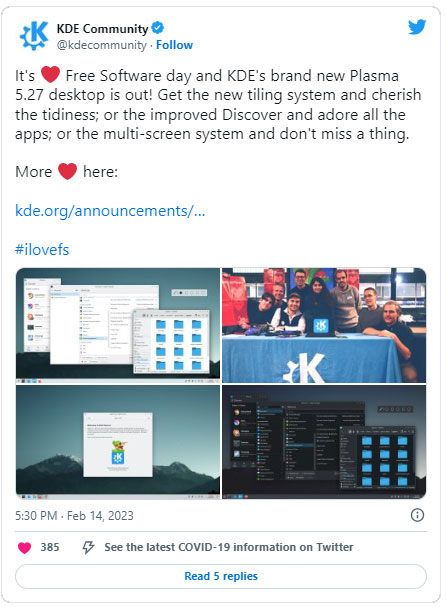Click the tweet info circle icon
This screenshot has width=446, height=608.
pyautogui.click(x=417, y=515)
